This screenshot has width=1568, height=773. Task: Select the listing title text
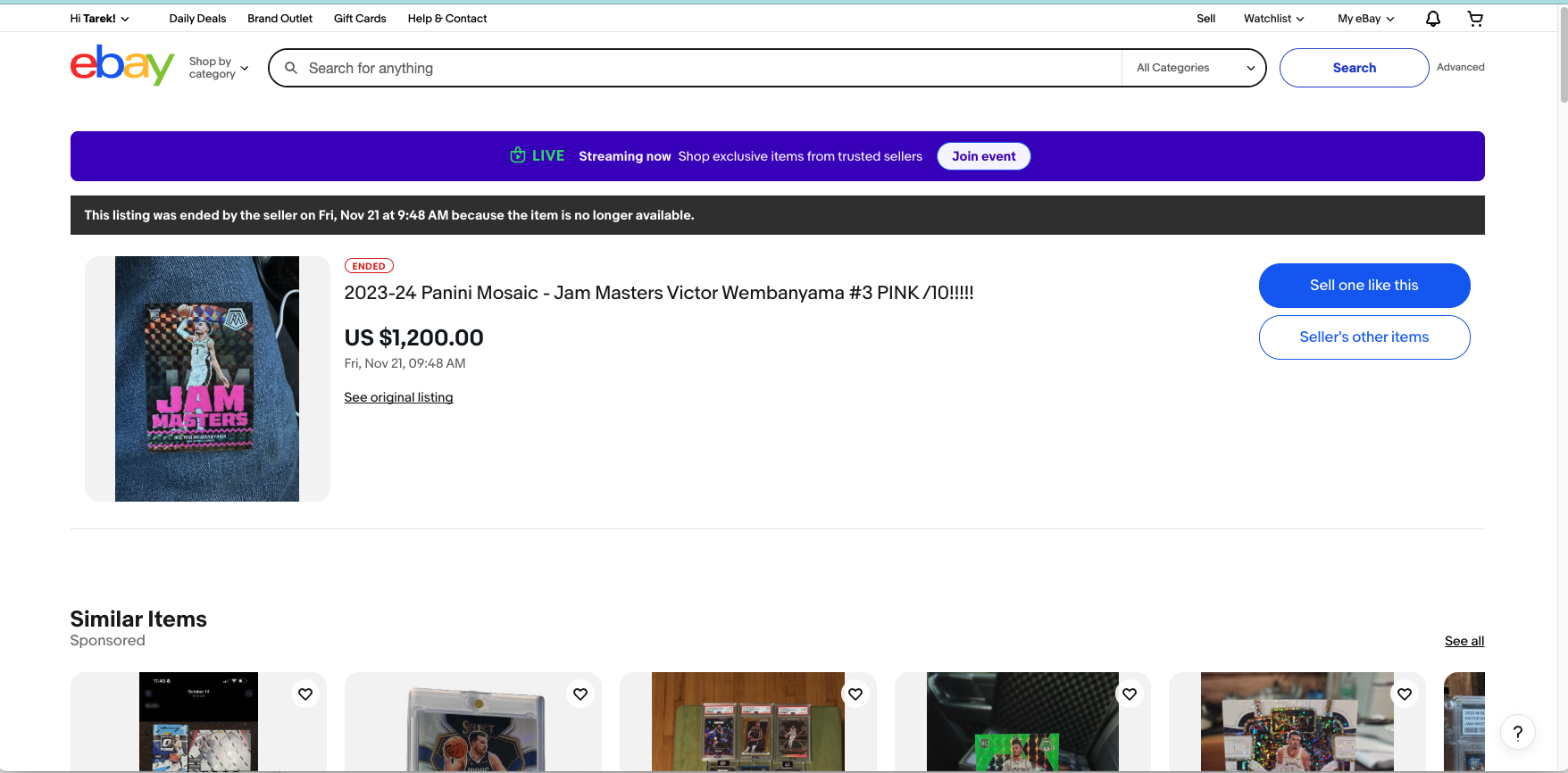[x=659, y=293]
